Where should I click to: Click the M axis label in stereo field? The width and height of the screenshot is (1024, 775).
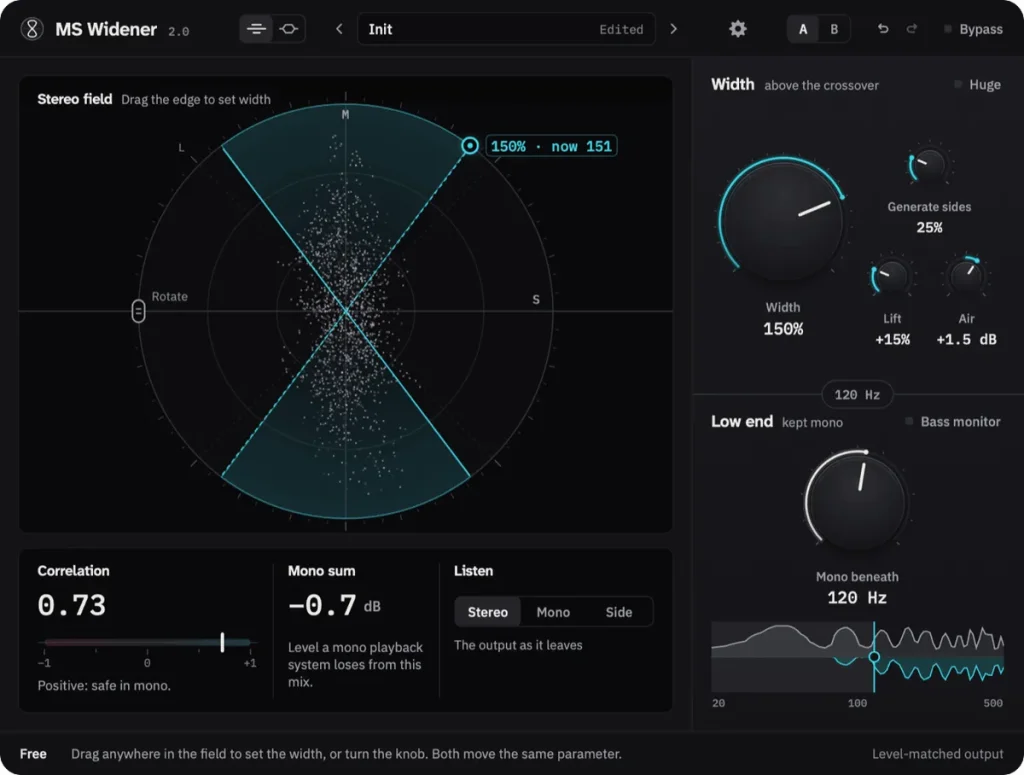click(345, 115)
